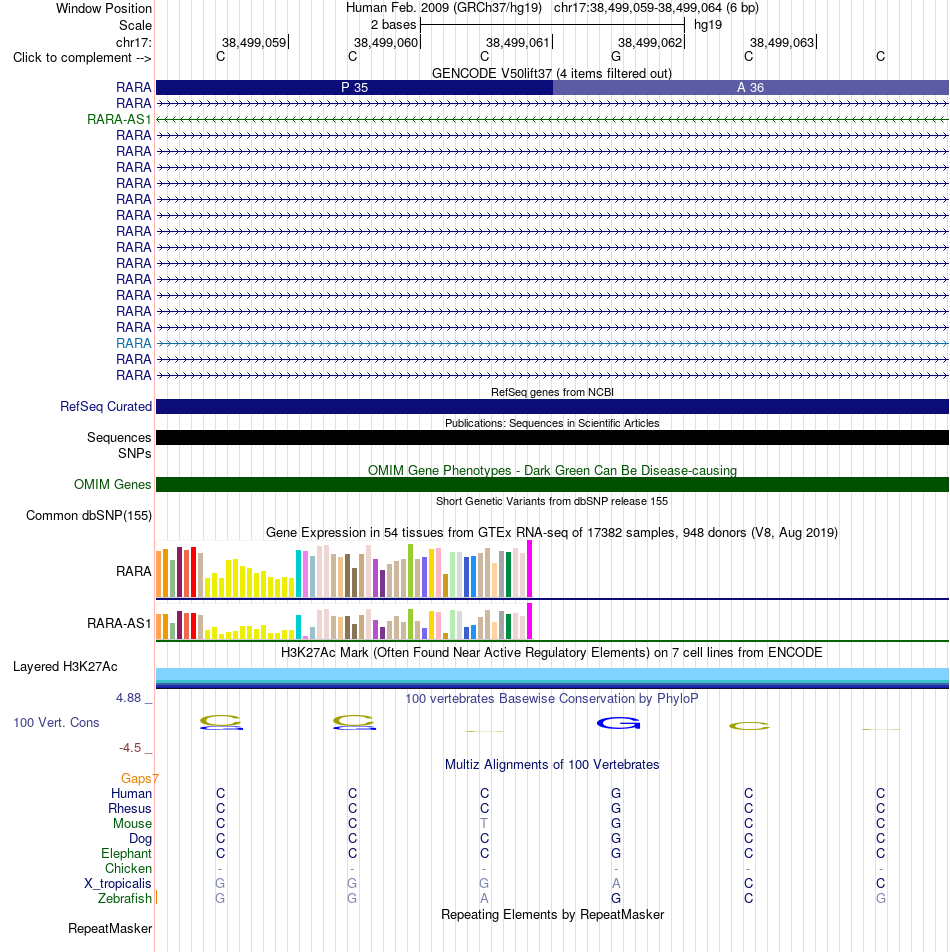The height and width of the screenshot is (952, 950).
Task: Click the 'X_tropicalis' alignment row label
Action: click(x=118, y=883)
